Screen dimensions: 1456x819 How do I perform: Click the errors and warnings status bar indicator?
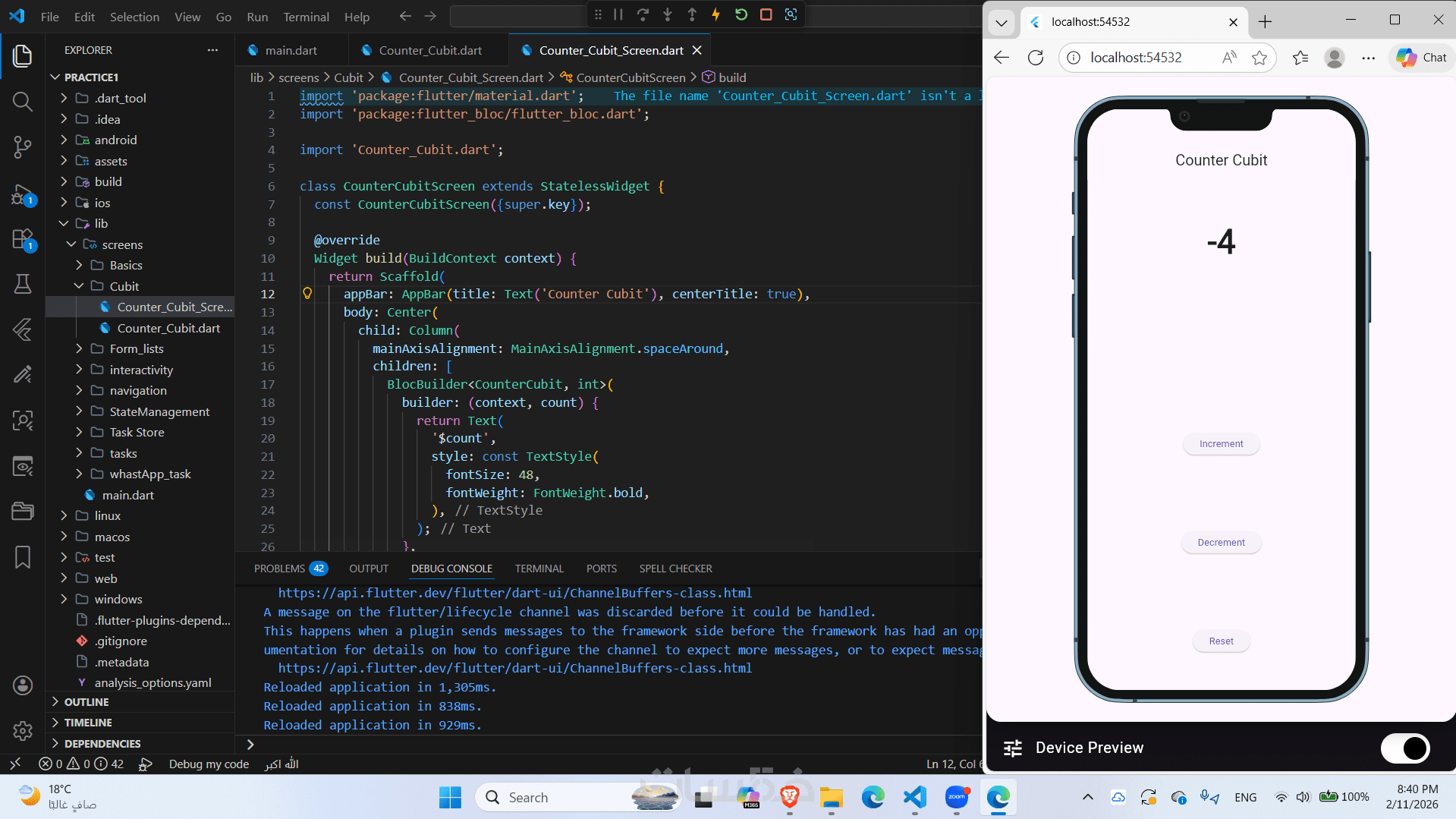(x=81, y=764)
